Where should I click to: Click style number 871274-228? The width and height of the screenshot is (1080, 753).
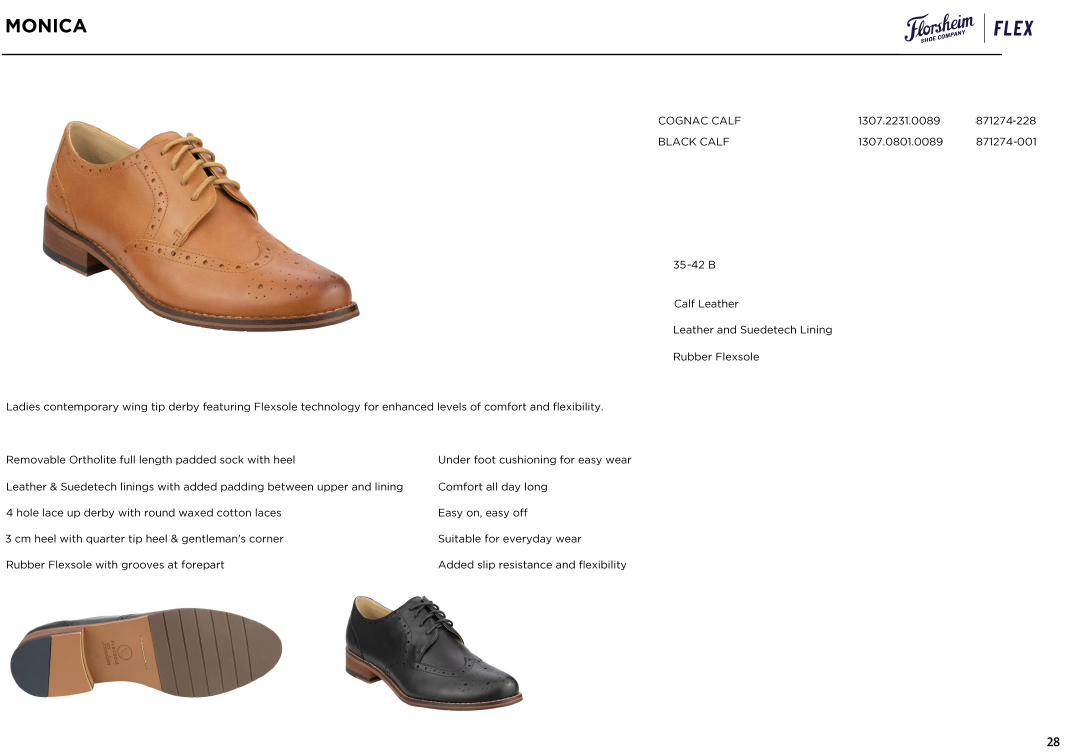1006,121
